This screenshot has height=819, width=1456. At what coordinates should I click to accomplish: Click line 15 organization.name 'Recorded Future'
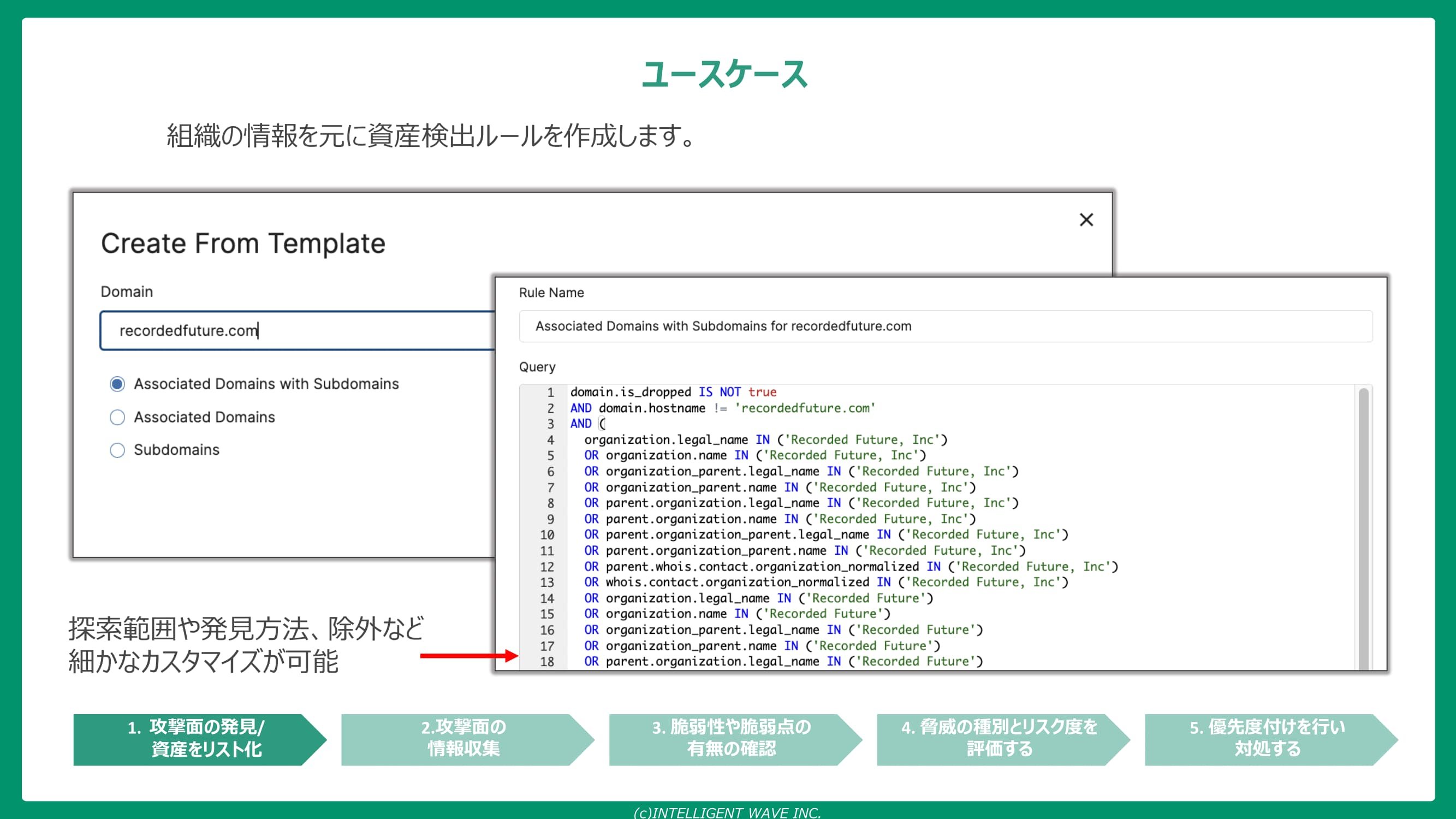tap(737, 614)
